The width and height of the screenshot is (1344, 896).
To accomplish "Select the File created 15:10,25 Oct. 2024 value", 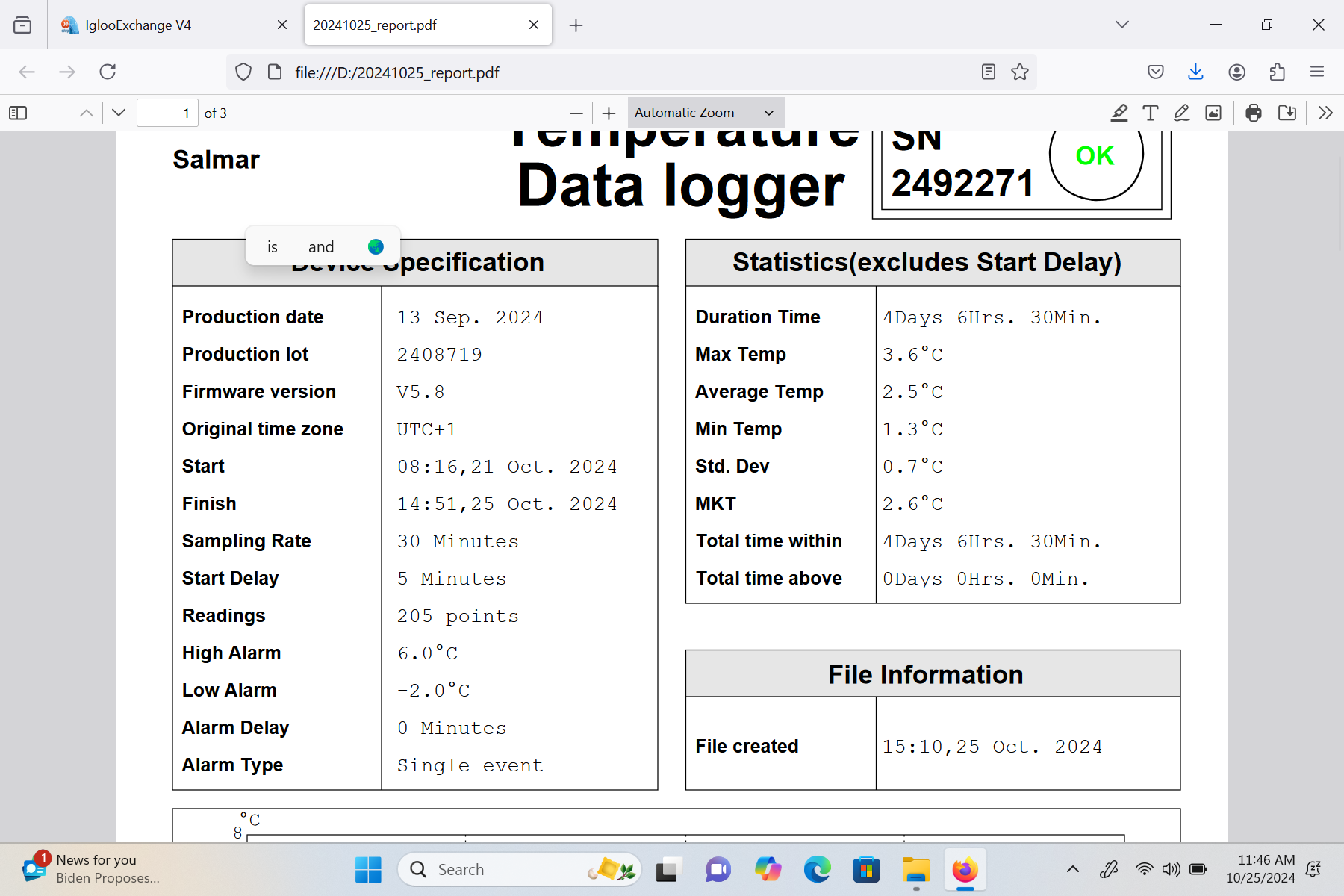I will pos(992,747).
